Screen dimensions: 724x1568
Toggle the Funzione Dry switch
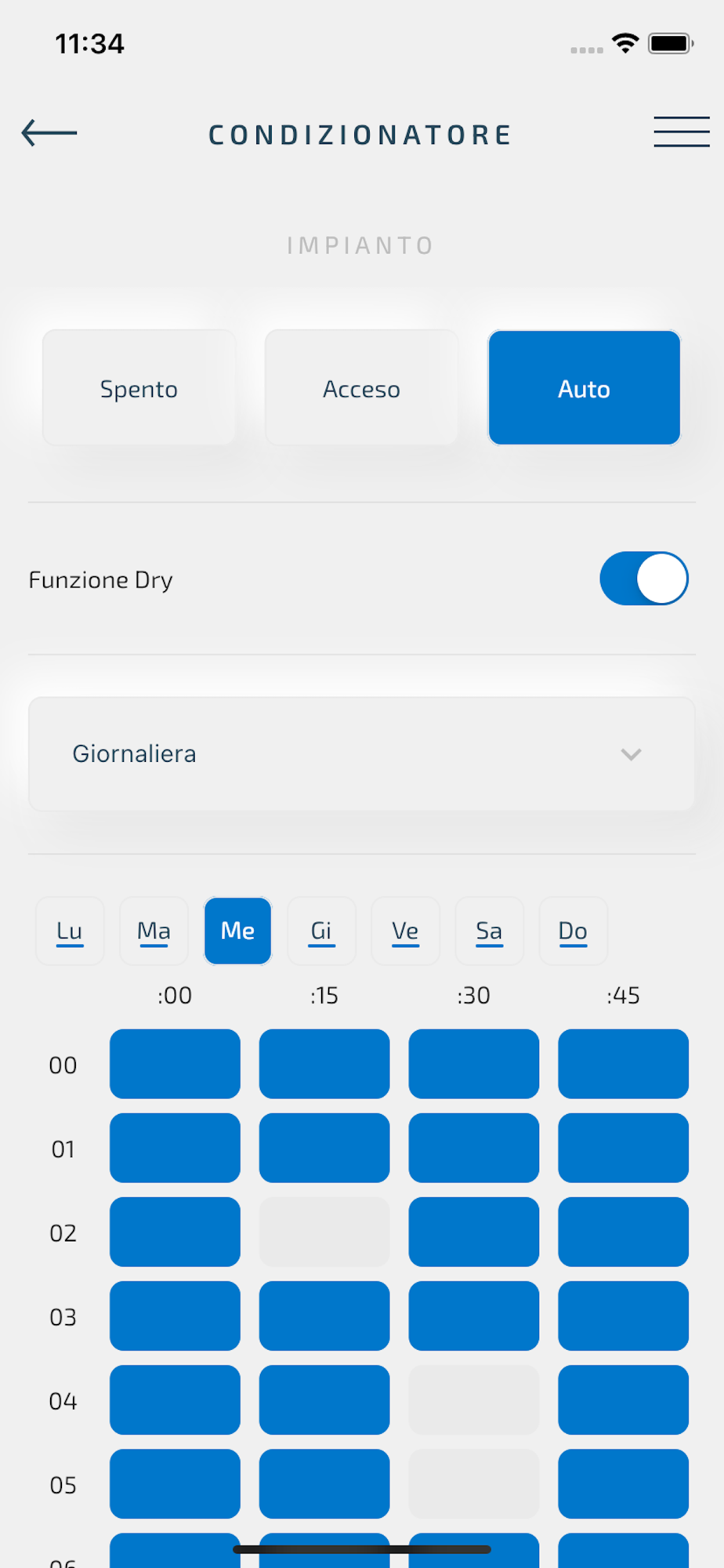coord(644,579)
